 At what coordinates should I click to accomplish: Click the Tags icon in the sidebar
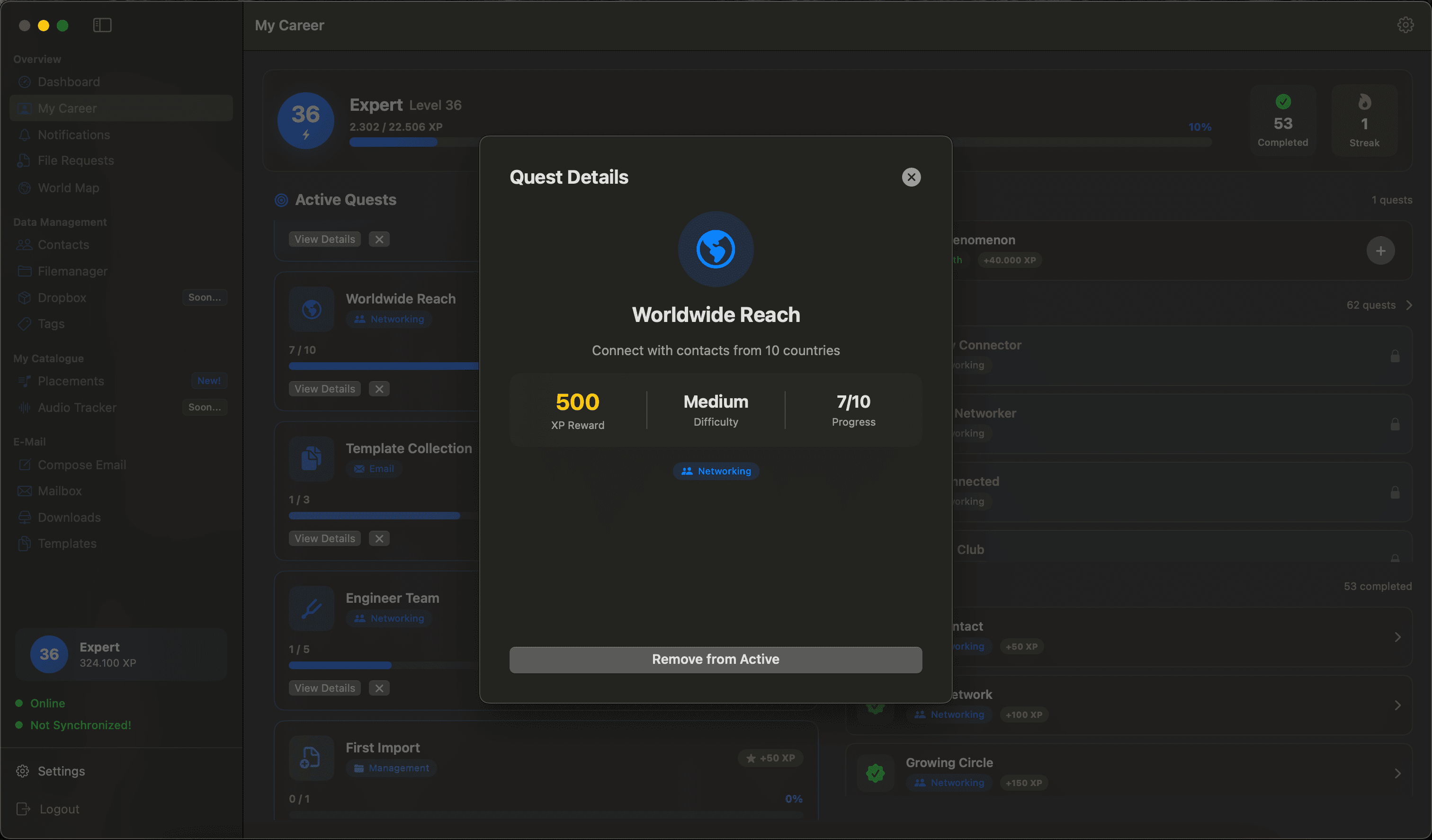25,323
